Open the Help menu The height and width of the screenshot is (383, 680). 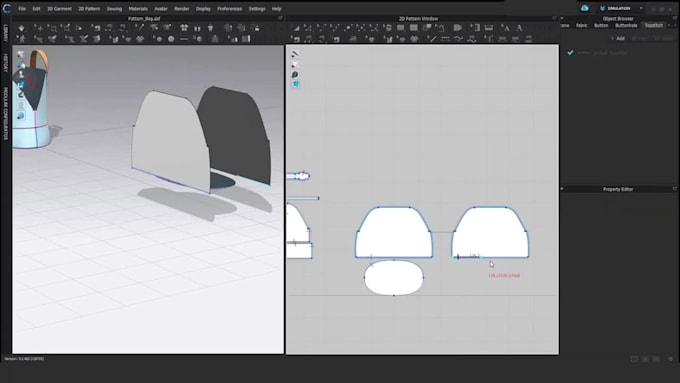pyautogui.click(x=276, y=9)
